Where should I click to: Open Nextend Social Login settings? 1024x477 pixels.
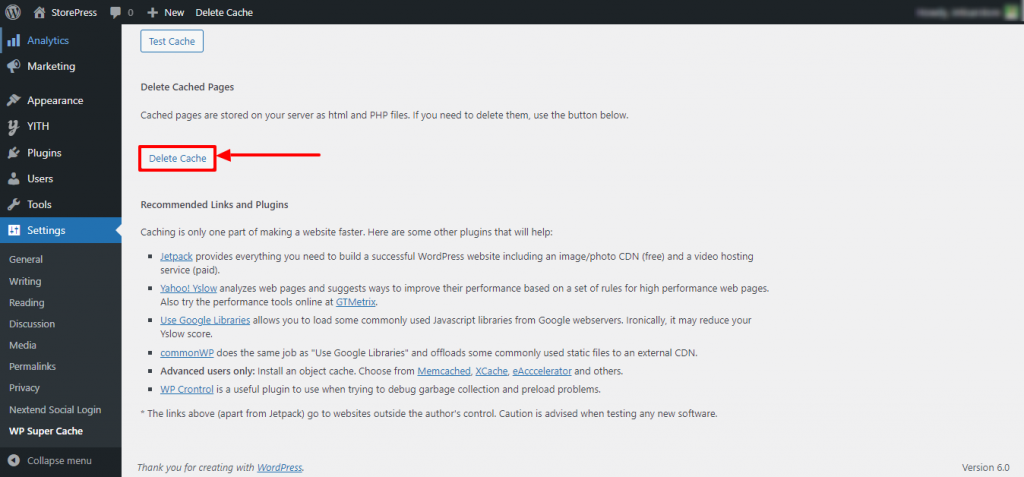55,410
